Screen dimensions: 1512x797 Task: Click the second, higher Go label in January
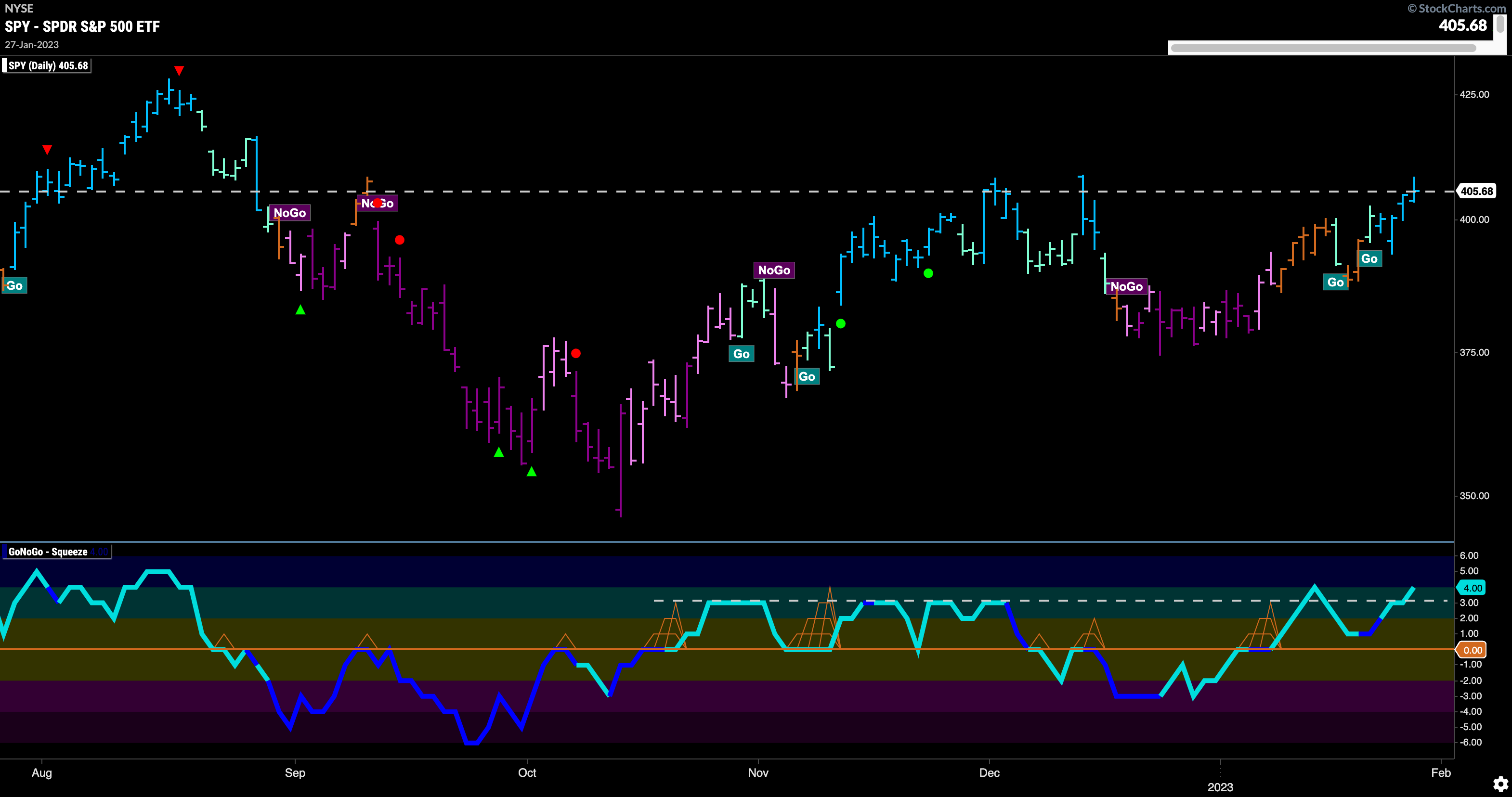(1369, 258)
